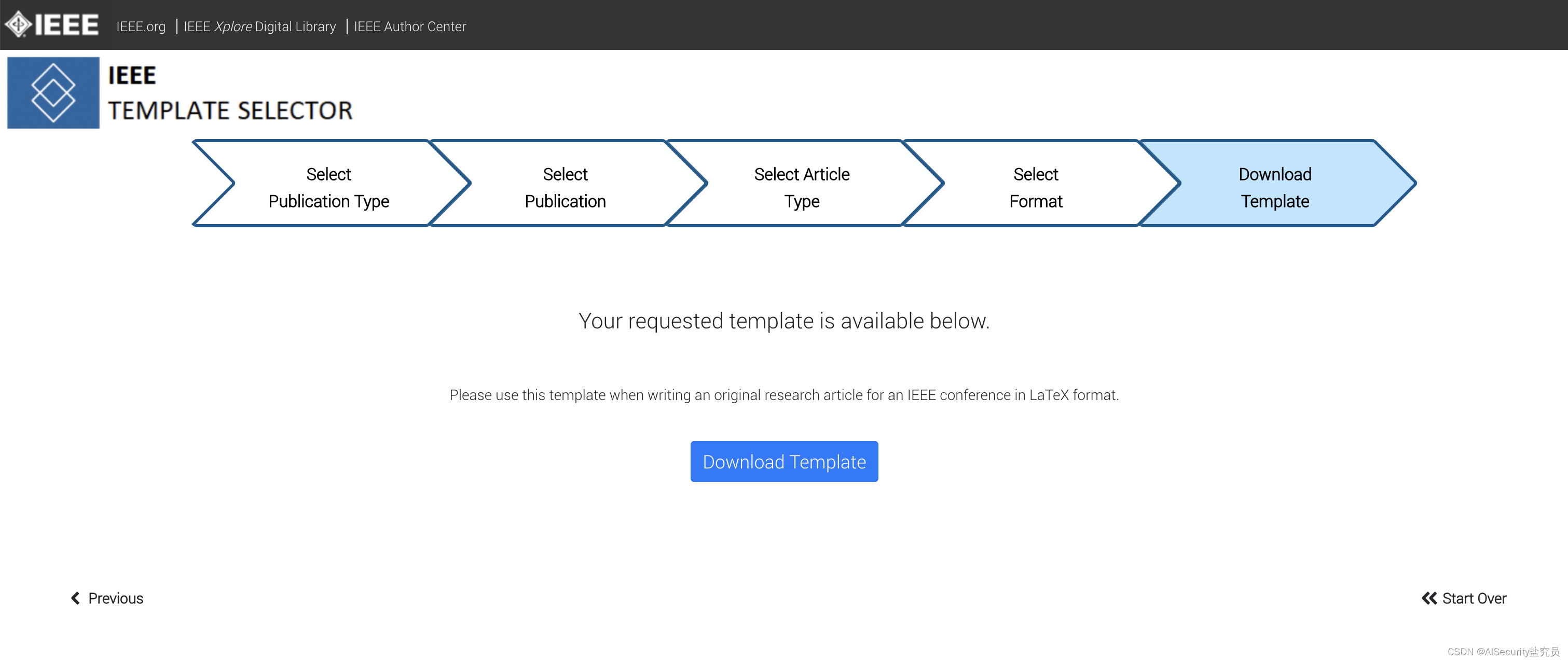1568x662 pixels.
Task: Click Download Template button
Action: pyautogui.click(x=783, y=461)
